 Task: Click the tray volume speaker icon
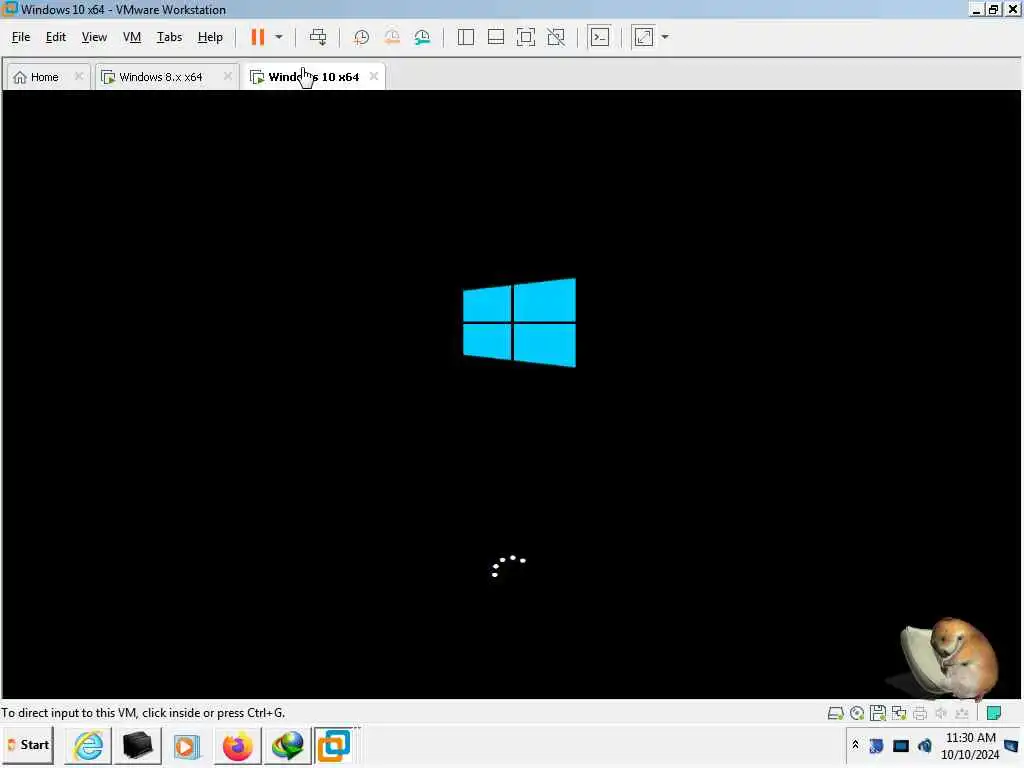(925, 745)
